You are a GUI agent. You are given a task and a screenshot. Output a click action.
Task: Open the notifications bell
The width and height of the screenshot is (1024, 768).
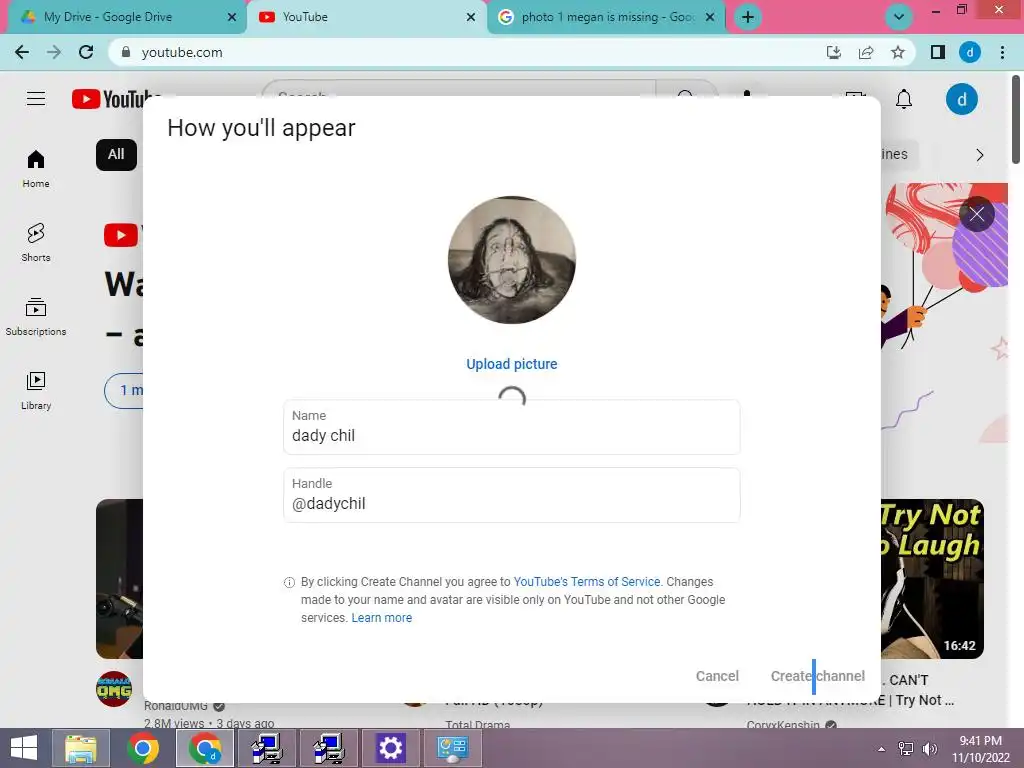click(904, 99)
